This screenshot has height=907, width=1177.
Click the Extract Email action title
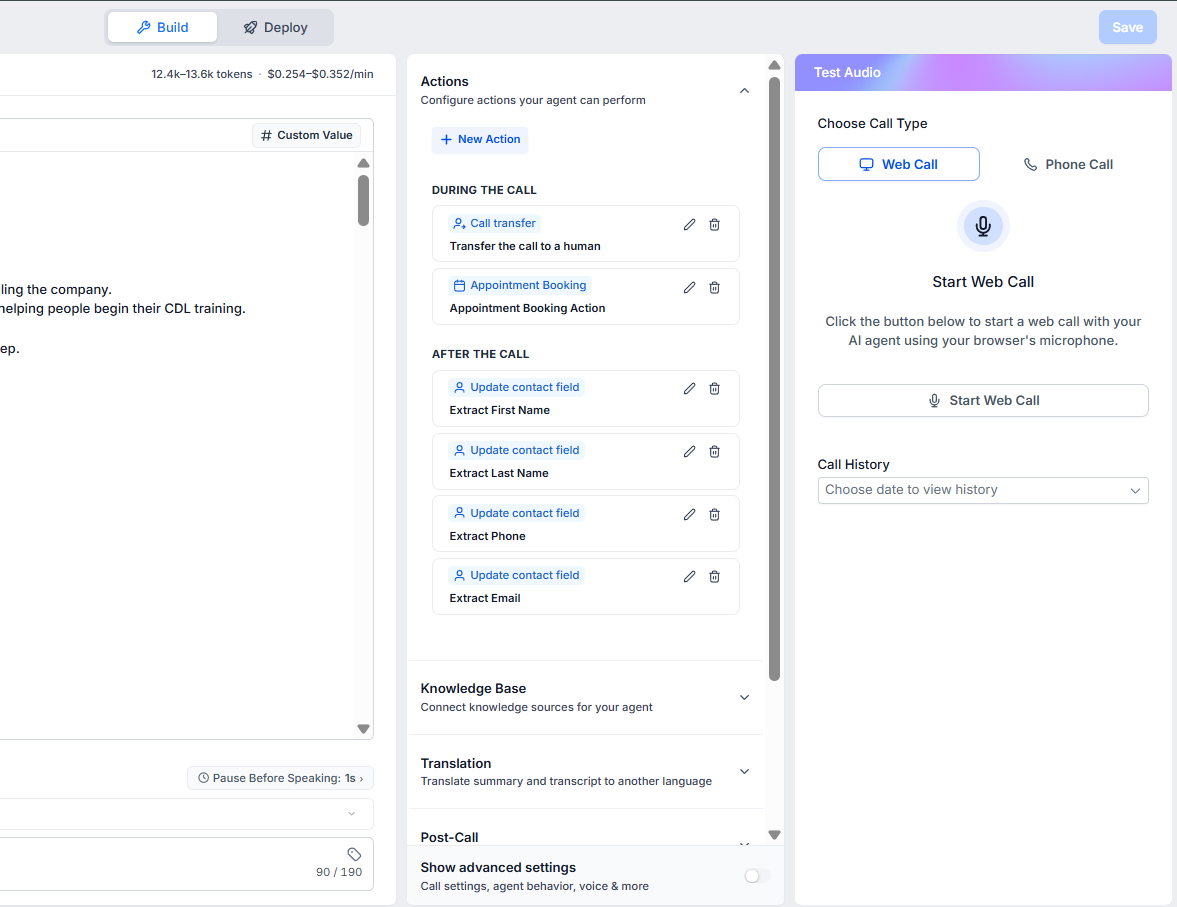[485, 598]
